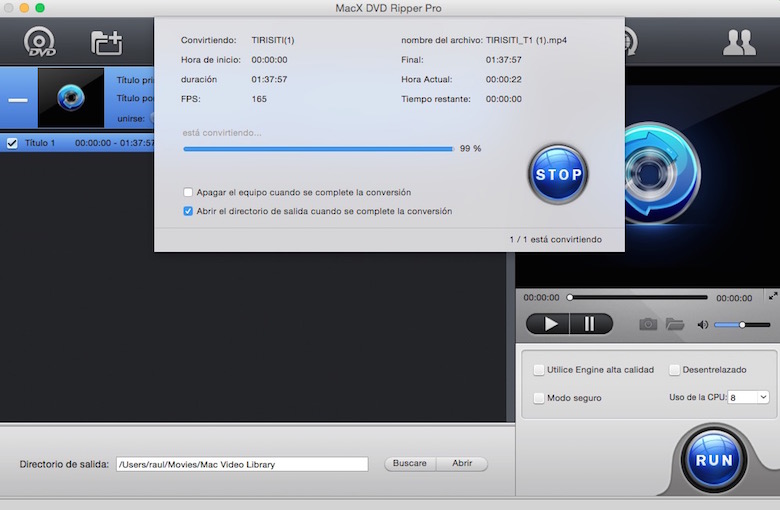This screenshot has width=780, height=510.
Task: Click the FPS value 165
Action: tap(259, 99)
